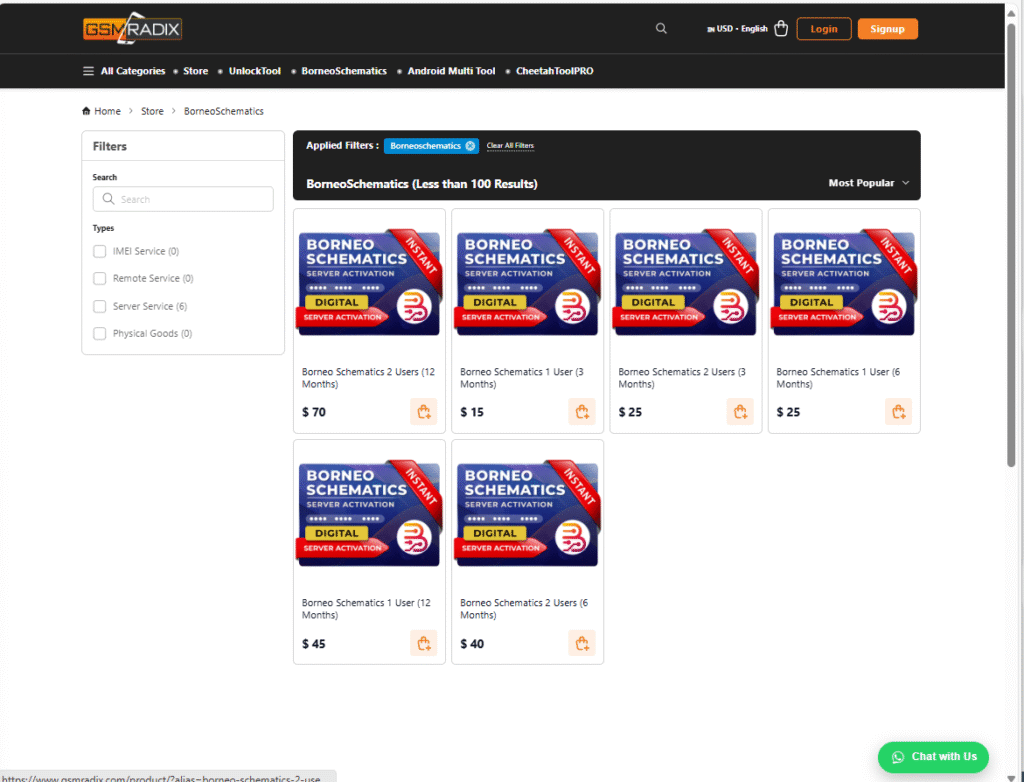This screenshot has height=782, width=1024.
Task: Go to Home via breadcrumb house icon
Action: [x=87, y=111]
